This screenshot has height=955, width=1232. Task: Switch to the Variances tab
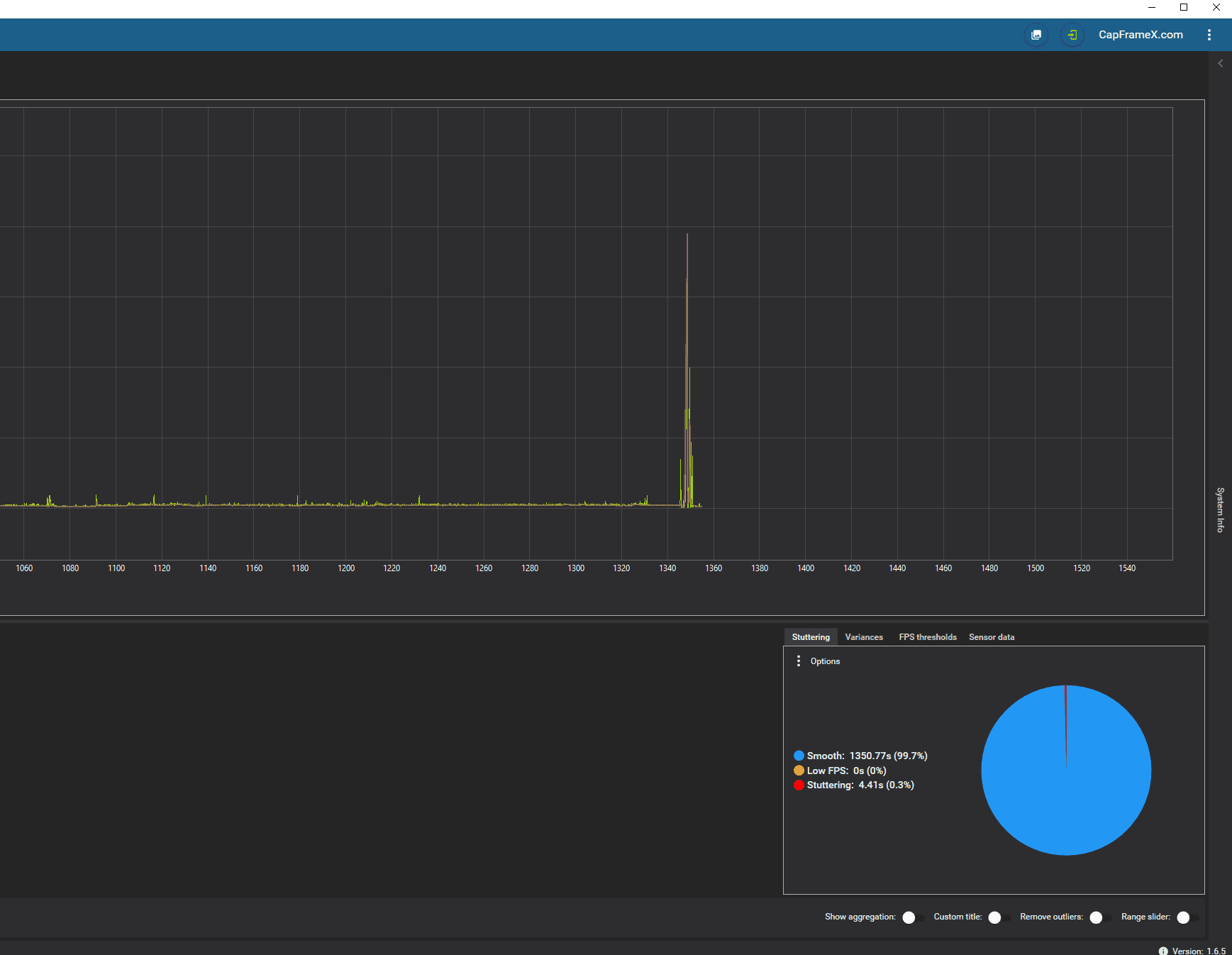[x=864, y=637]
